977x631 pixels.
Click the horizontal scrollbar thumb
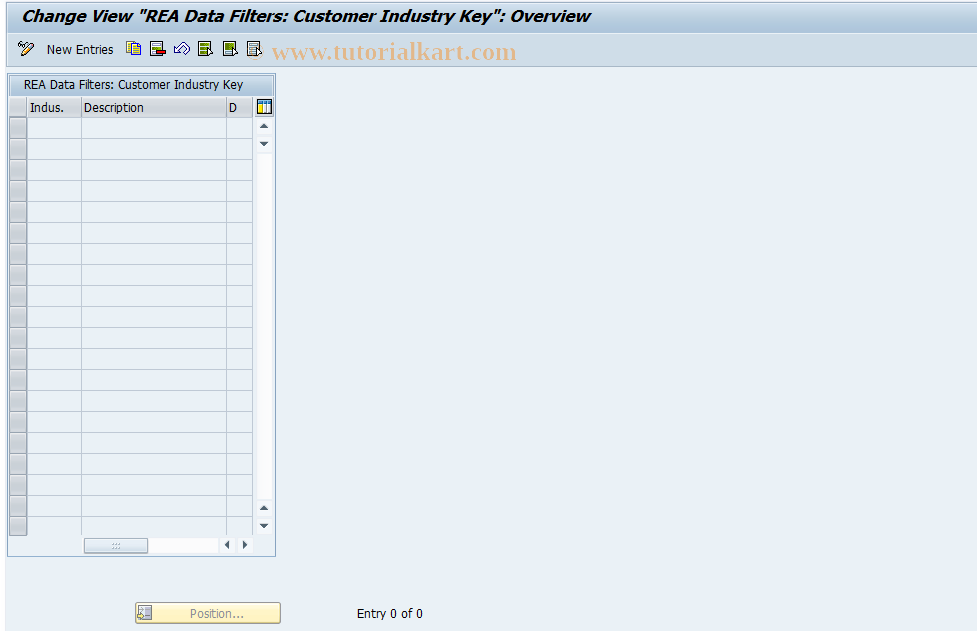click(116, 545)
